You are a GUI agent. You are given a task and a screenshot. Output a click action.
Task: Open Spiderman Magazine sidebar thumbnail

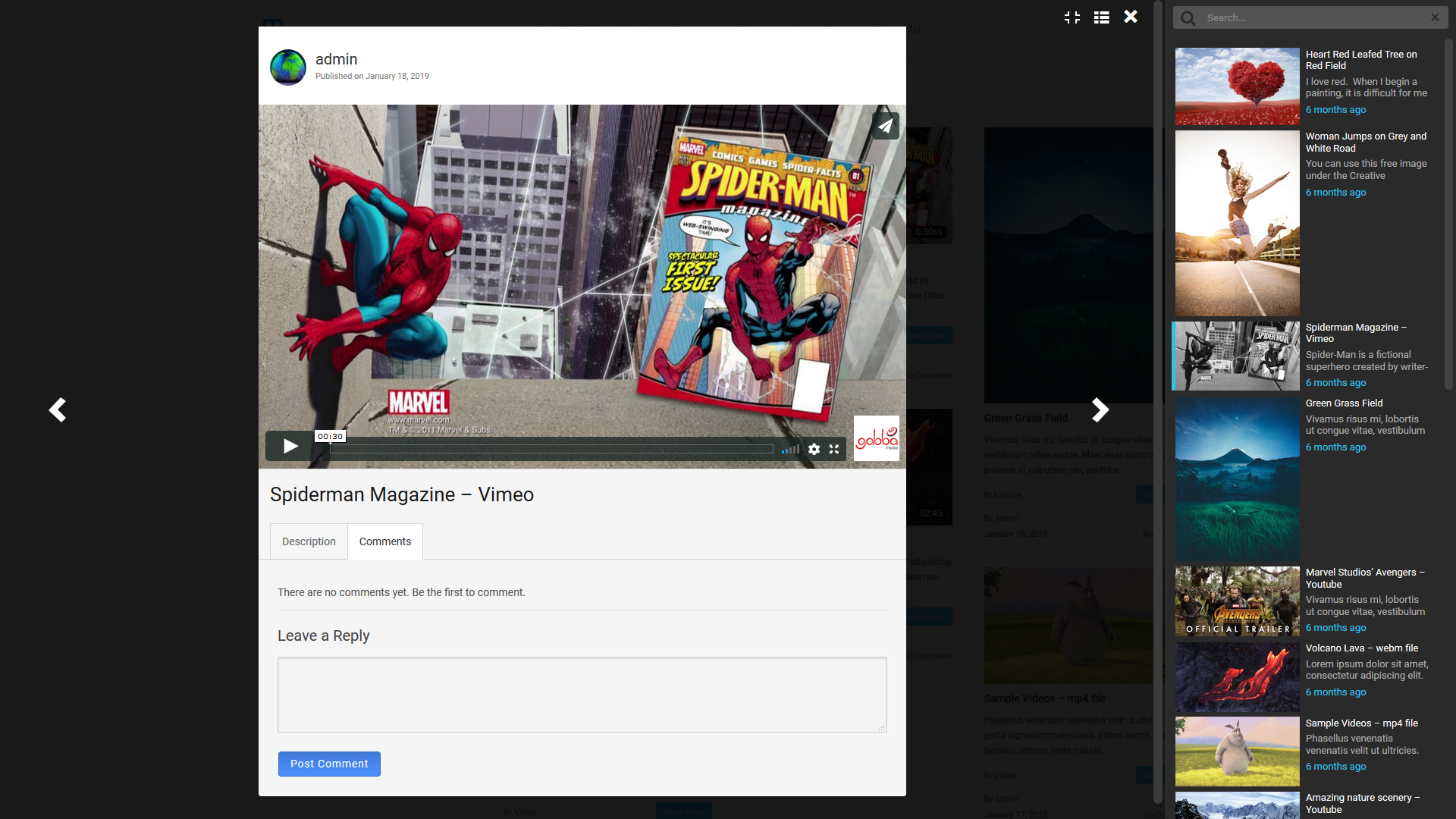click(x=1238, y=356)
